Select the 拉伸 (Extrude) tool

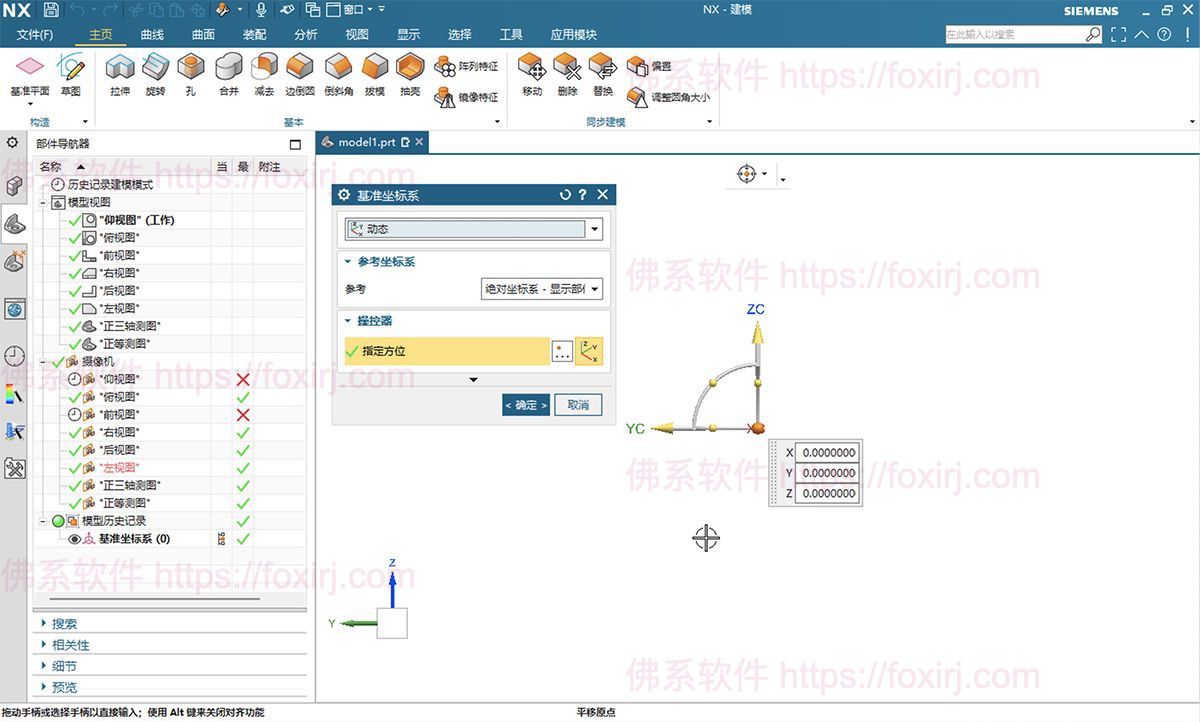click(x=120, y=72)
